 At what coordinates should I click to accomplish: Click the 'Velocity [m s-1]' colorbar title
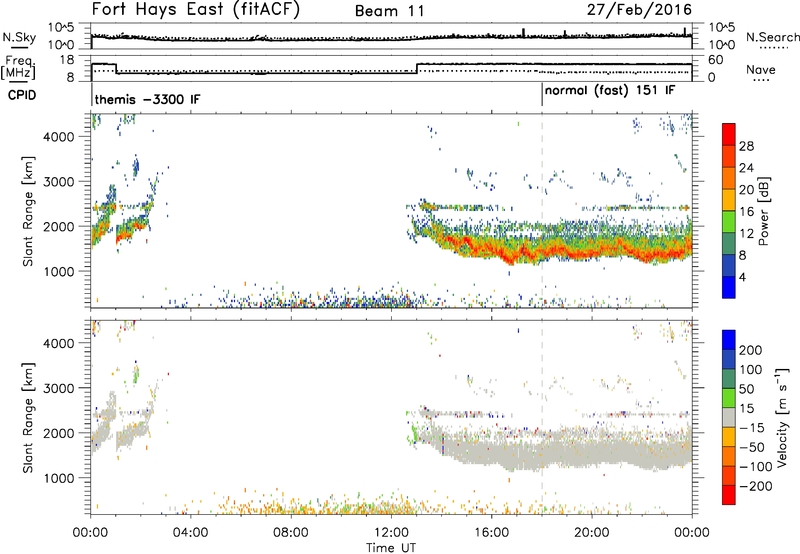[781, 417]
